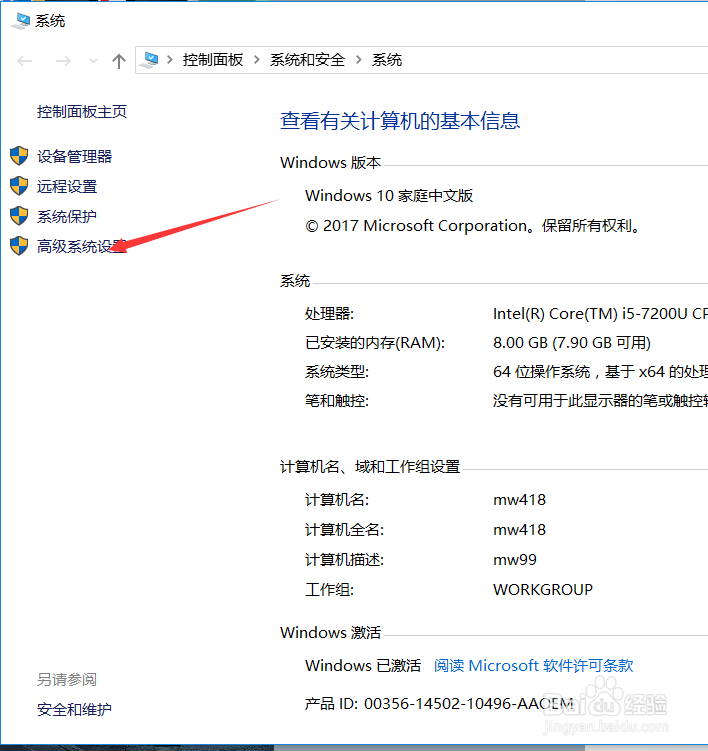The width and height of the screenshot is (708, 751).
Task: Expand the chevron after 控制面板 in the breadcrumb
Action: point(257,60)
